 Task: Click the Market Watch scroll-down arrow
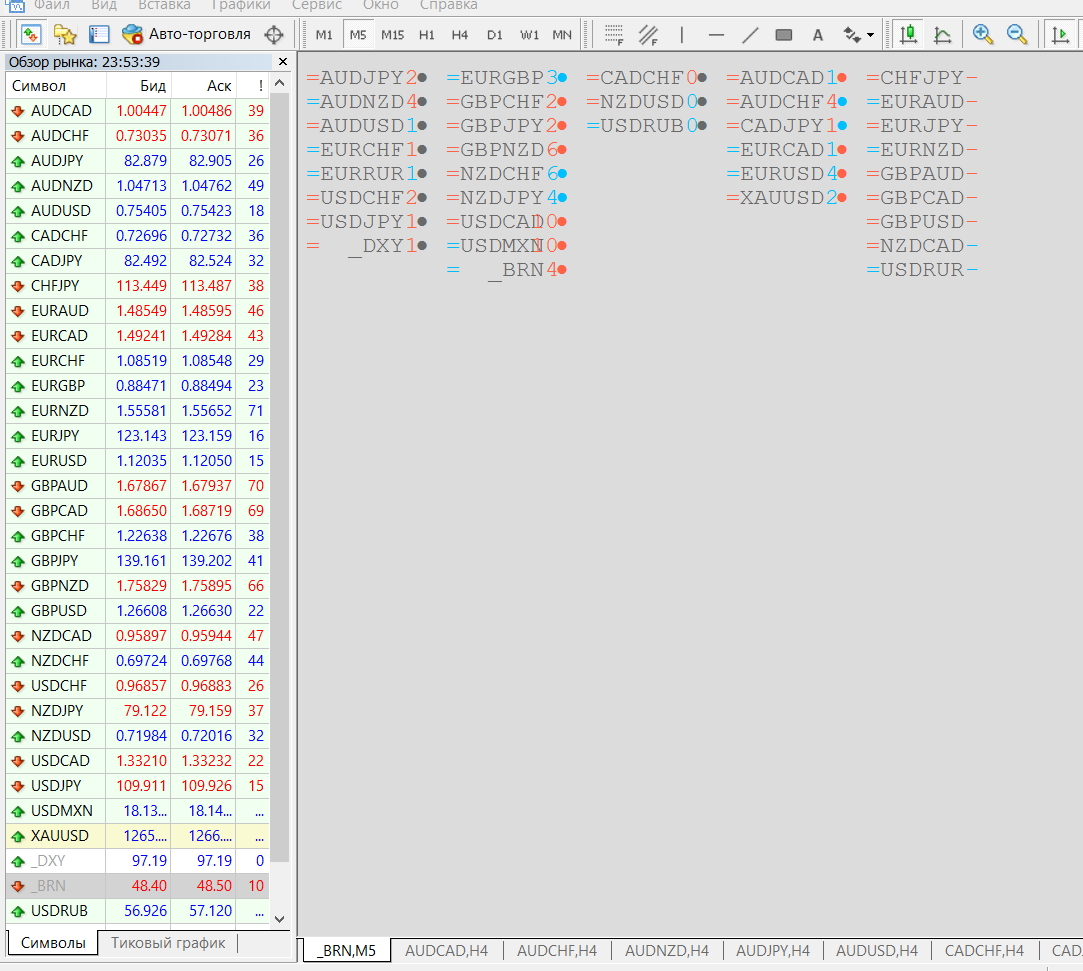point(279,919)
